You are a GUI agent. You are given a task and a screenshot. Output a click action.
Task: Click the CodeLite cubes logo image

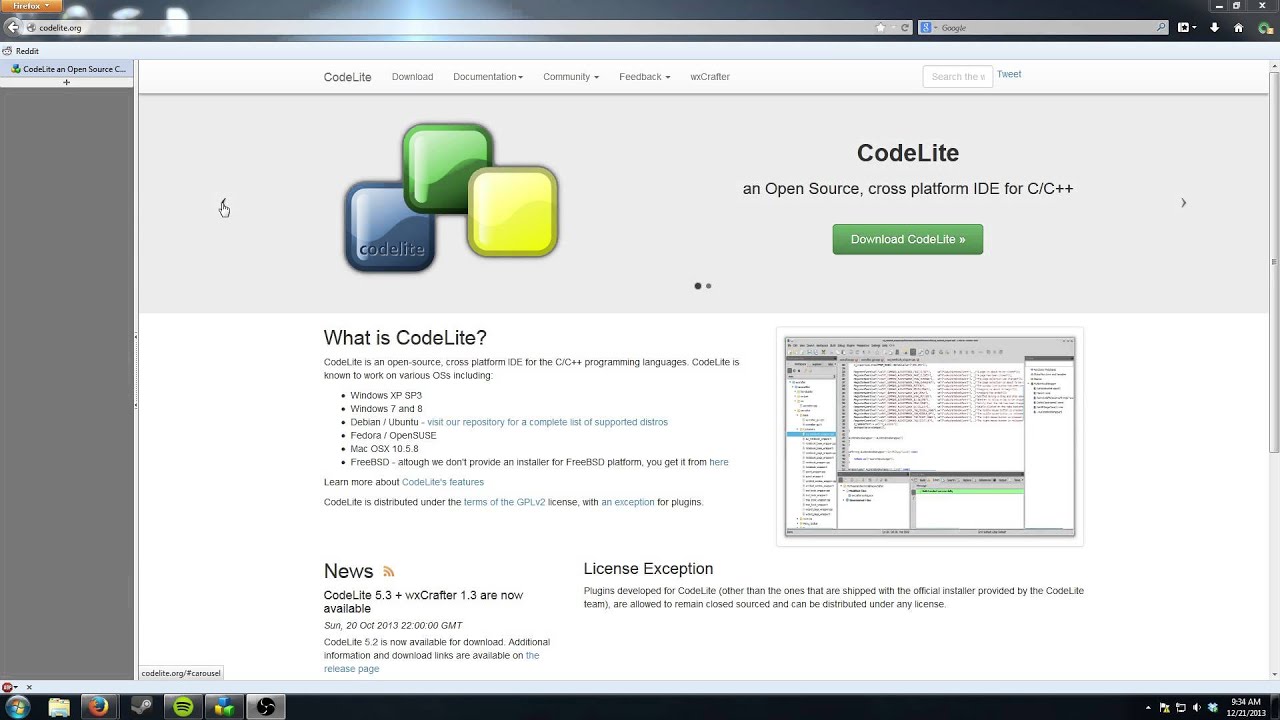pyautogui.click(x=451, y=198)
